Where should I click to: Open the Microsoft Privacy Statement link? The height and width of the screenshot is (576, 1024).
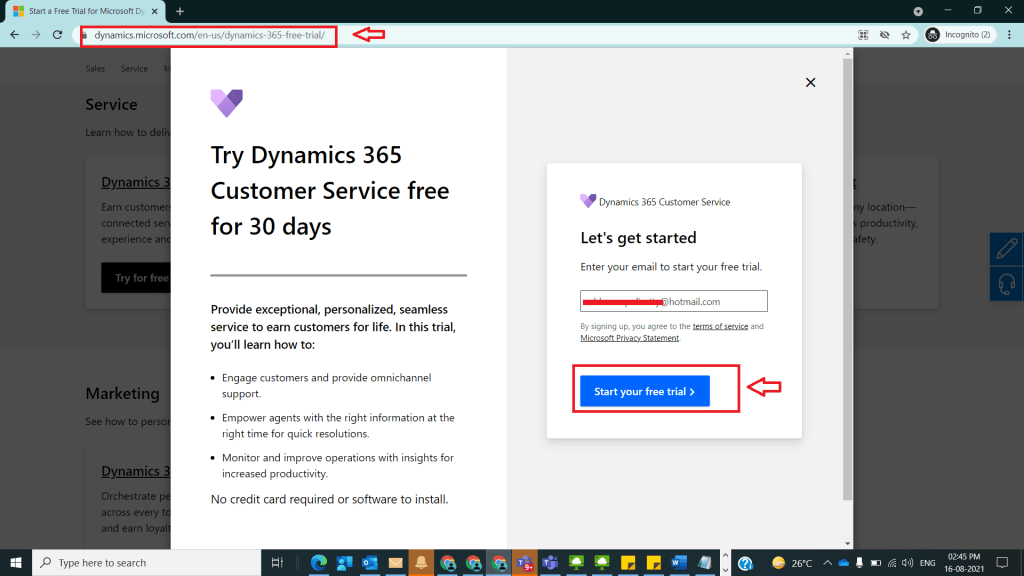pyautogui.click(x=629, y=338)
